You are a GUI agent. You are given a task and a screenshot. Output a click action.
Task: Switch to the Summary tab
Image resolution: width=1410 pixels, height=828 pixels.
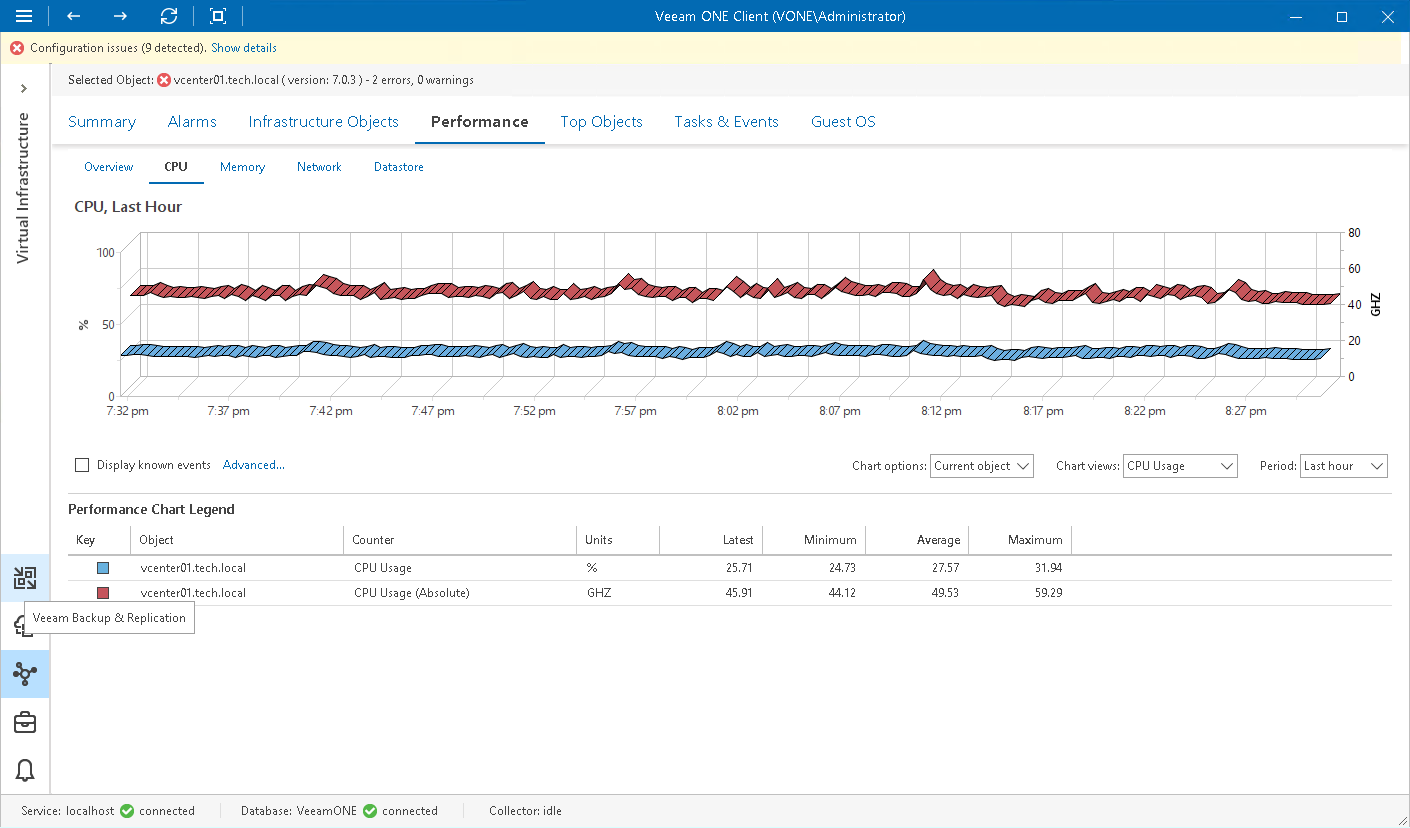[x=102, y=122]
